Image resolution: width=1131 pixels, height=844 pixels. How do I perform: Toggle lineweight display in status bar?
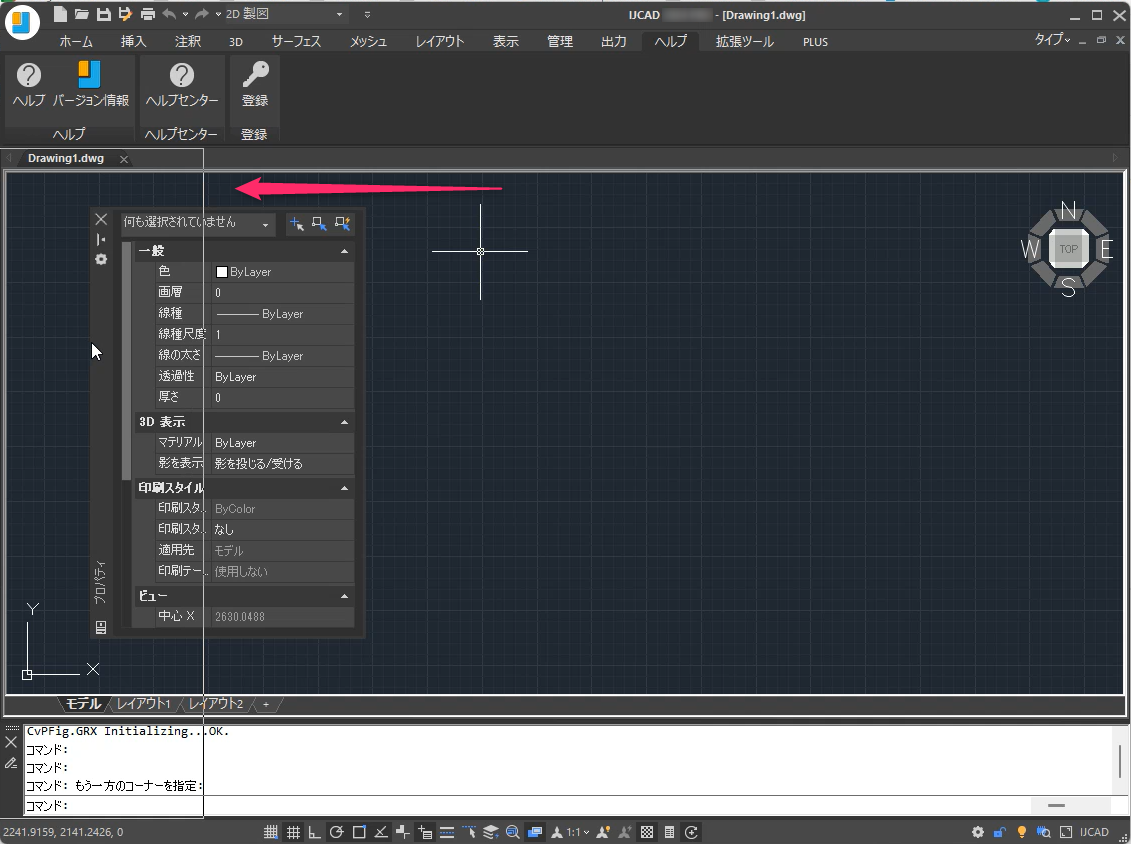(x=446, y=832)
